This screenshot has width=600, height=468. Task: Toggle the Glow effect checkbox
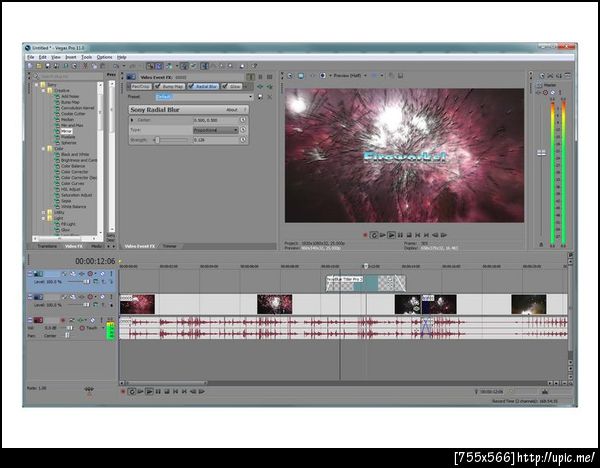(x=225, y=86)
